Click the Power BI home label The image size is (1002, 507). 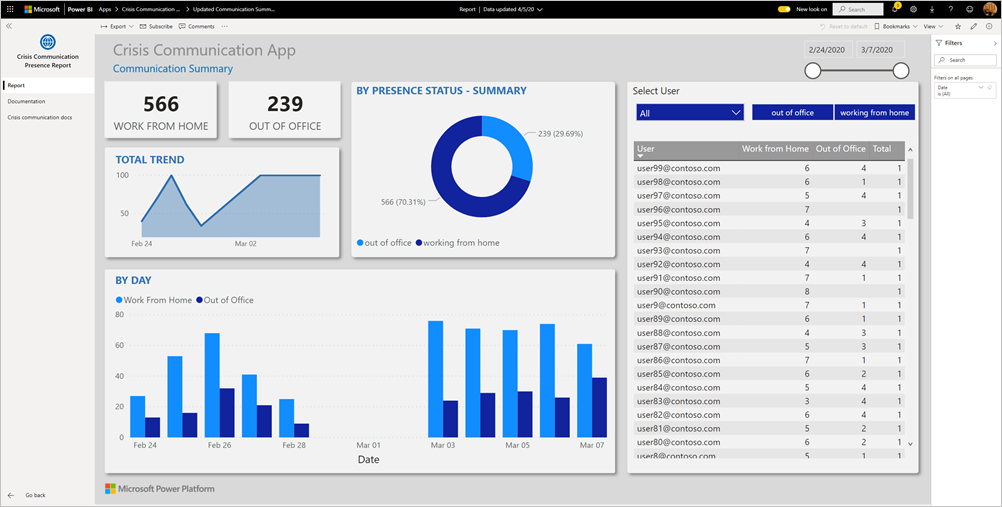coord(81,10)
